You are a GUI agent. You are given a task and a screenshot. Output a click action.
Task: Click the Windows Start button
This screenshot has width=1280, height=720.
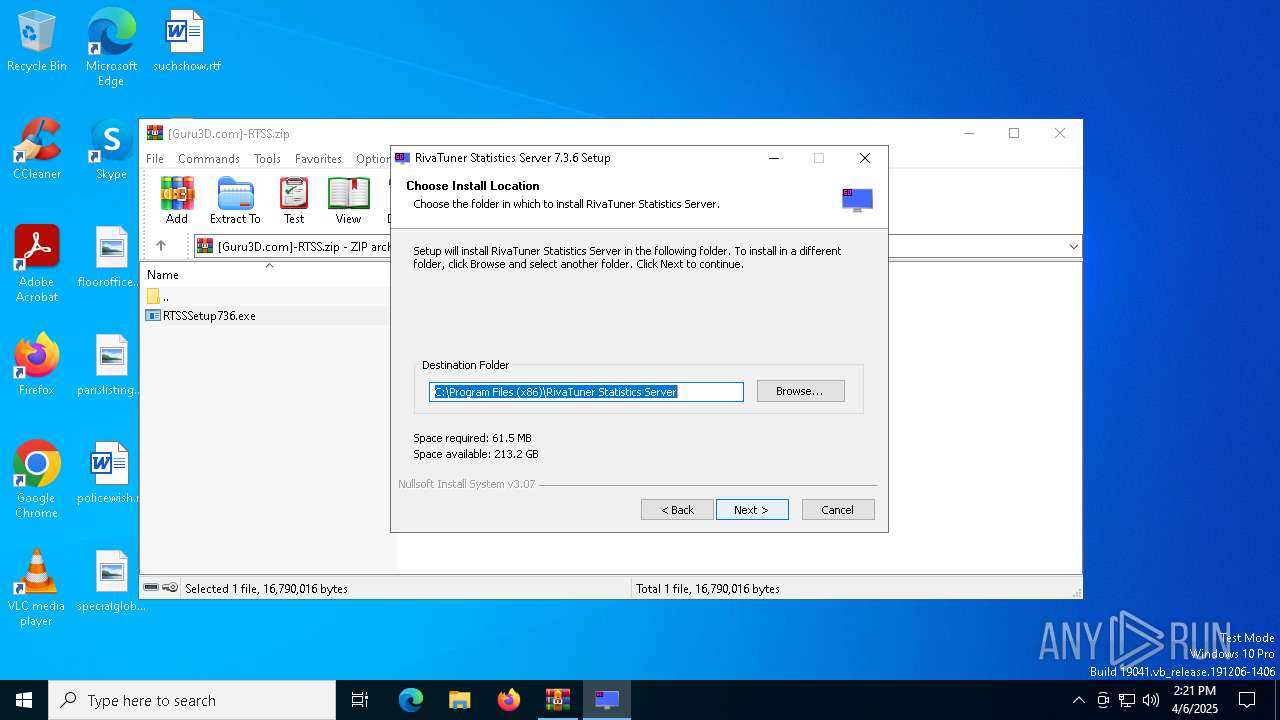pos(24,700)
